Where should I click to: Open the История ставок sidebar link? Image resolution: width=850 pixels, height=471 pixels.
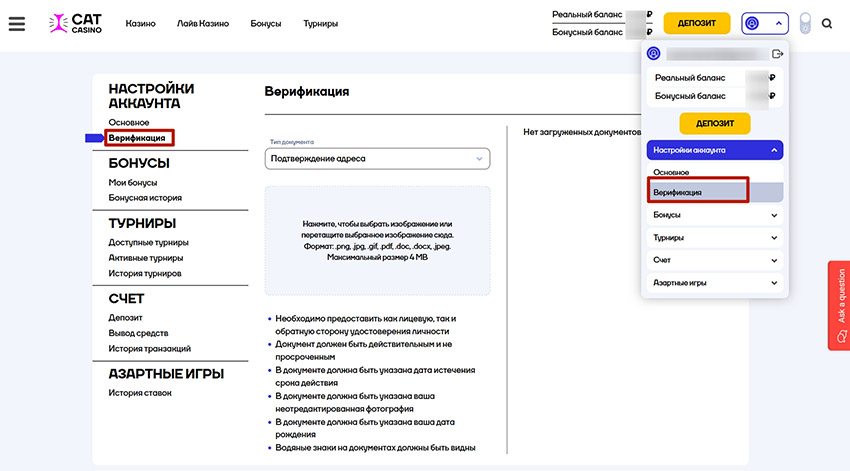(x=140, y=393)
